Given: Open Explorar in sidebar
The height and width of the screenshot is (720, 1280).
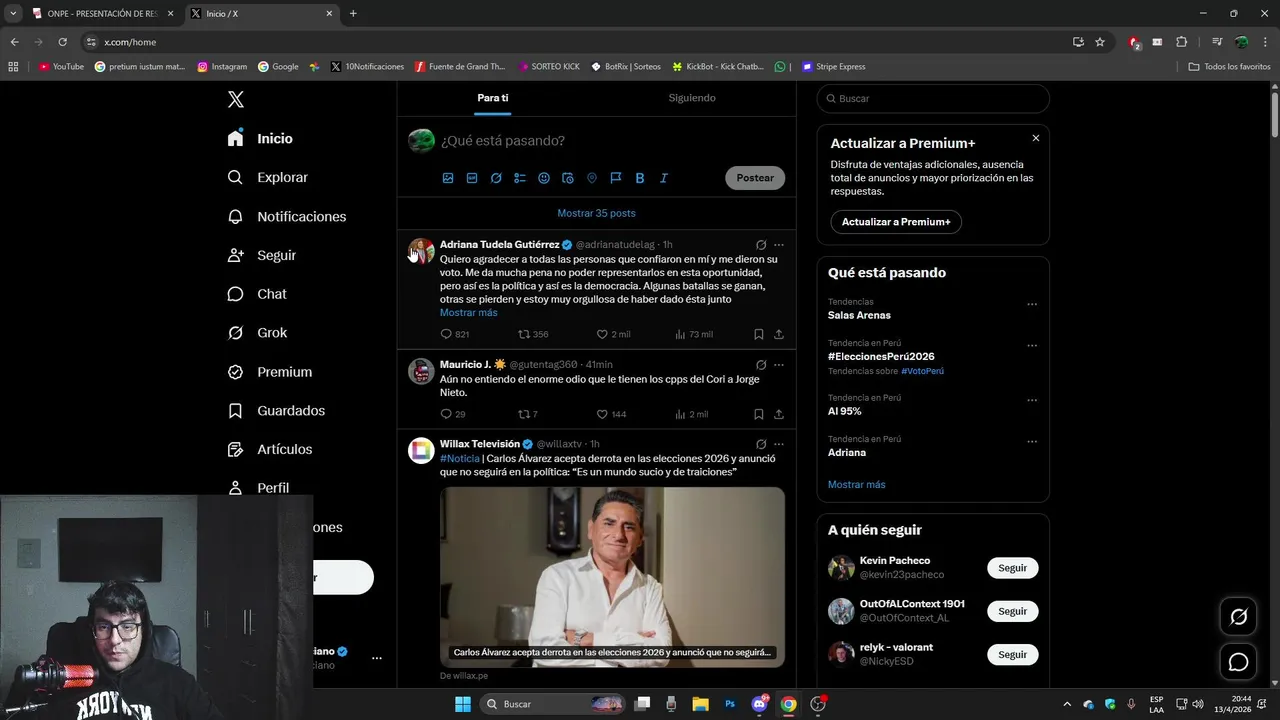Looking at the screenshot, I should (x=267, y=177).
